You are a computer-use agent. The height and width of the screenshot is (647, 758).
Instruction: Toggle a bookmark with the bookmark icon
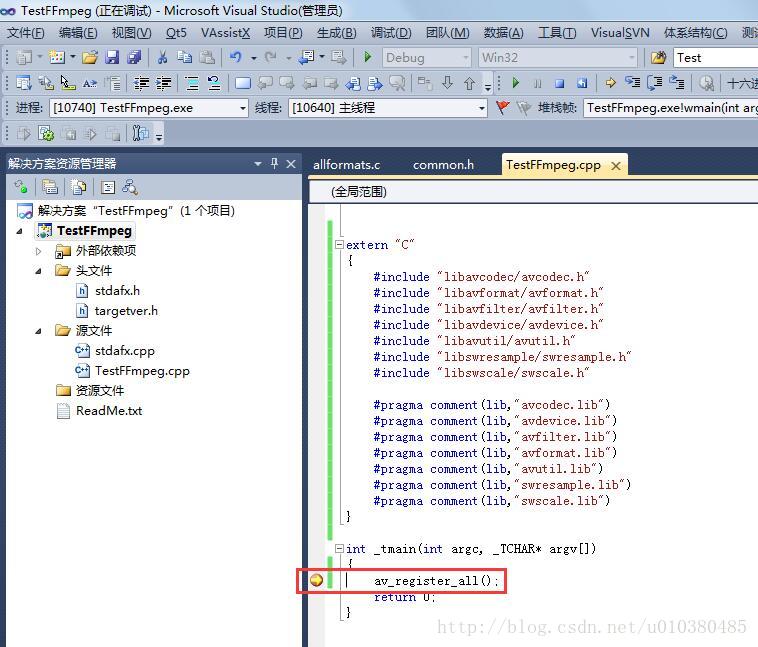[x=243, y=83]
